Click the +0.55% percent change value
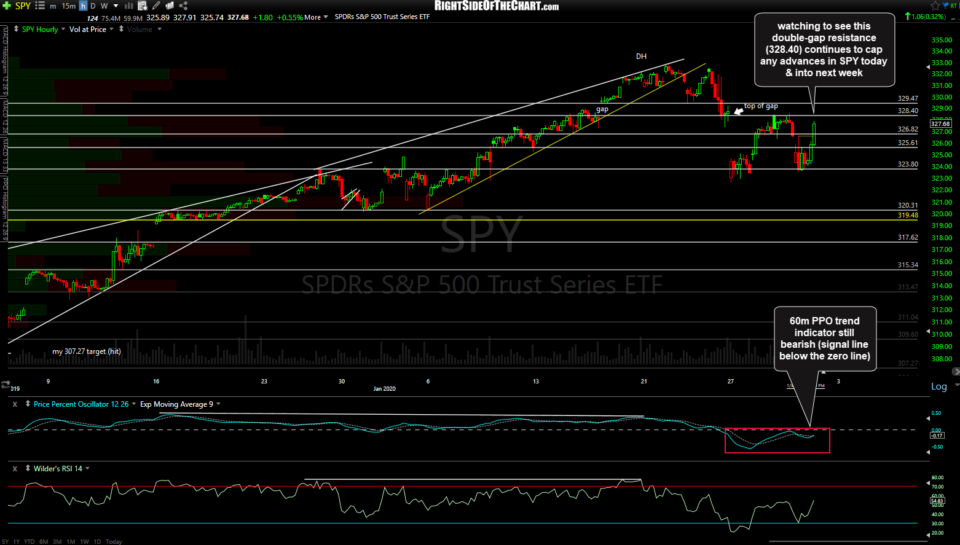Screen dimensions: 960x545 pos(290,17)
